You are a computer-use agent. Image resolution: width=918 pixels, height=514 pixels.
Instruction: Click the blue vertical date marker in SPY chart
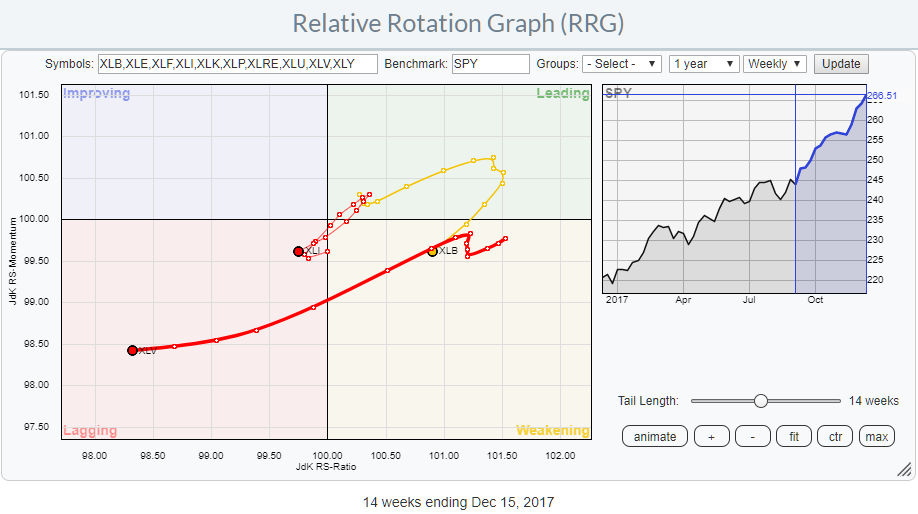coord(795,189)
